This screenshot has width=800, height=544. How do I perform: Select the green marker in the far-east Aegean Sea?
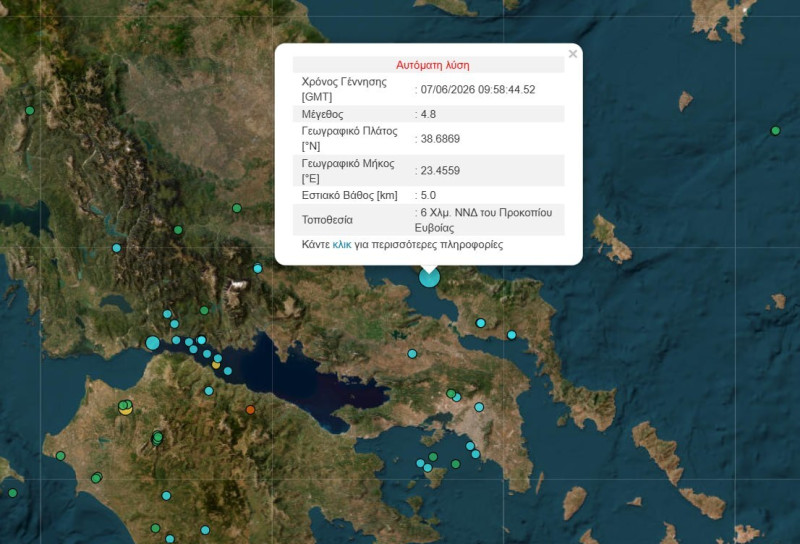[775, 131]
